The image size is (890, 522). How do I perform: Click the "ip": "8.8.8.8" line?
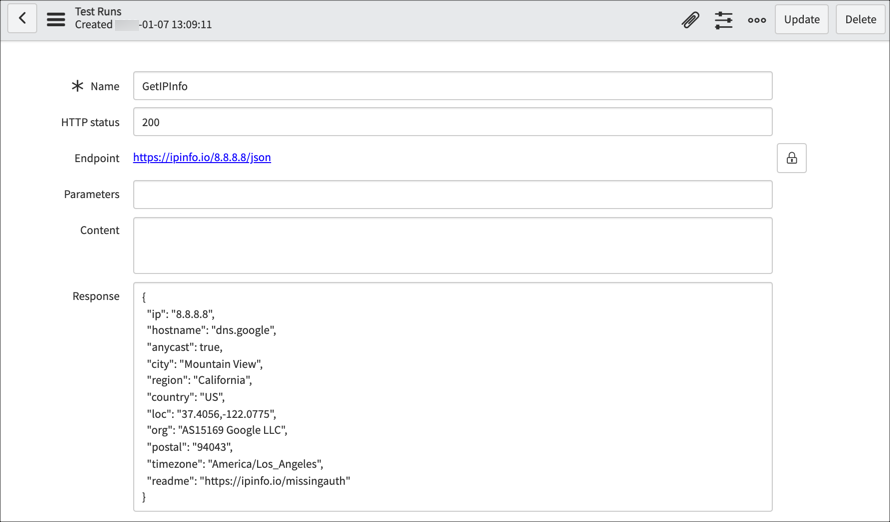180,314
